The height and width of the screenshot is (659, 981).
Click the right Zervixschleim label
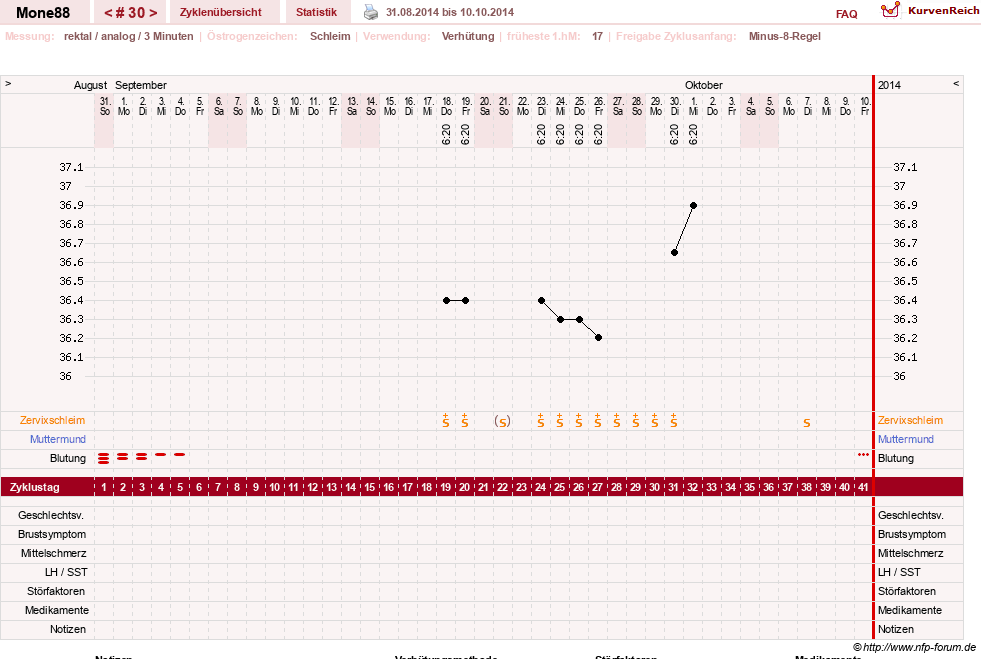(910, 421)
